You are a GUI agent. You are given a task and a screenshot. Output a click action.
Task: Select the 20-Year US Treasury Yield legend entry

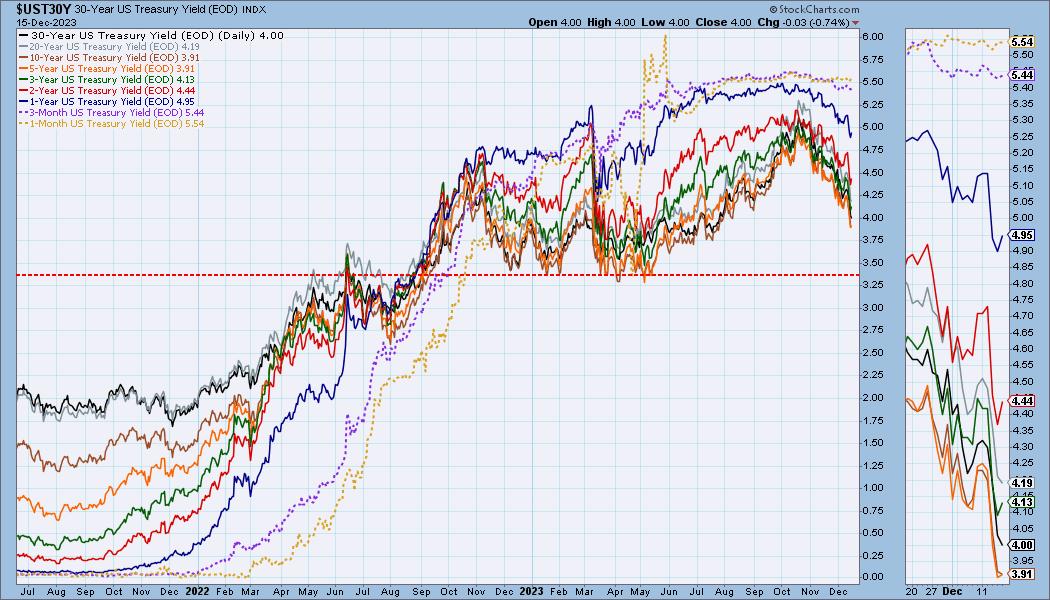[110, 47]
